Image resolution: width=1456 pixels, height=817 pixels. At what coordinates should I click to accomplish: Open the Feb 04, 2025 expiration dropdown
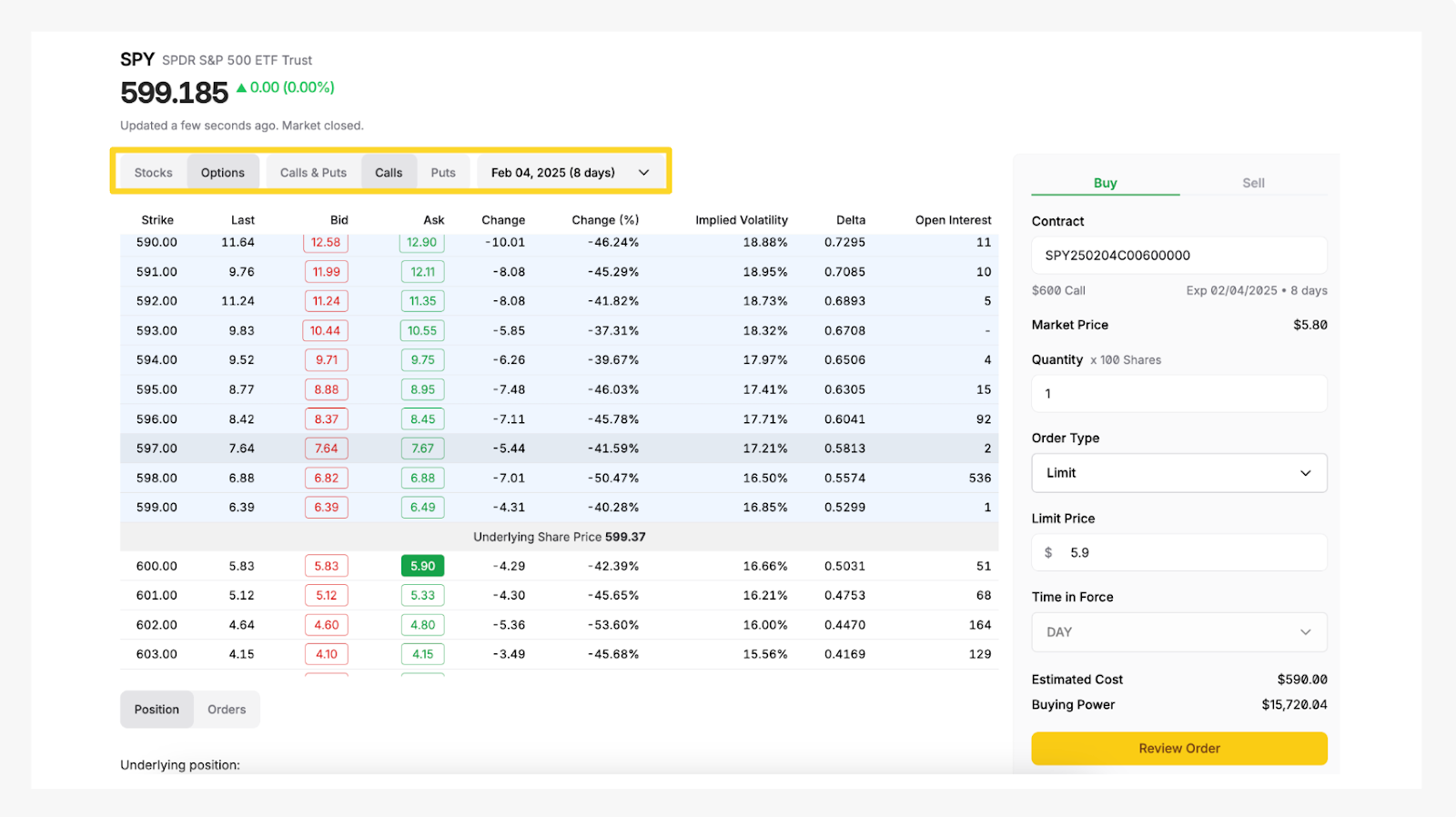coord(571,173)
